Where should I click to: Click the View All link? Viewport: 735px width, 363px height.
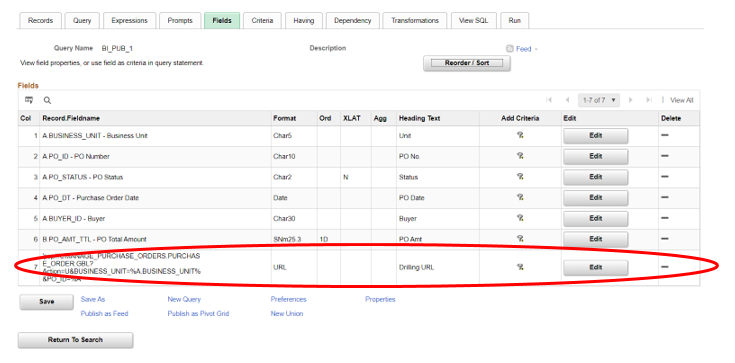(x=682, y=100)
